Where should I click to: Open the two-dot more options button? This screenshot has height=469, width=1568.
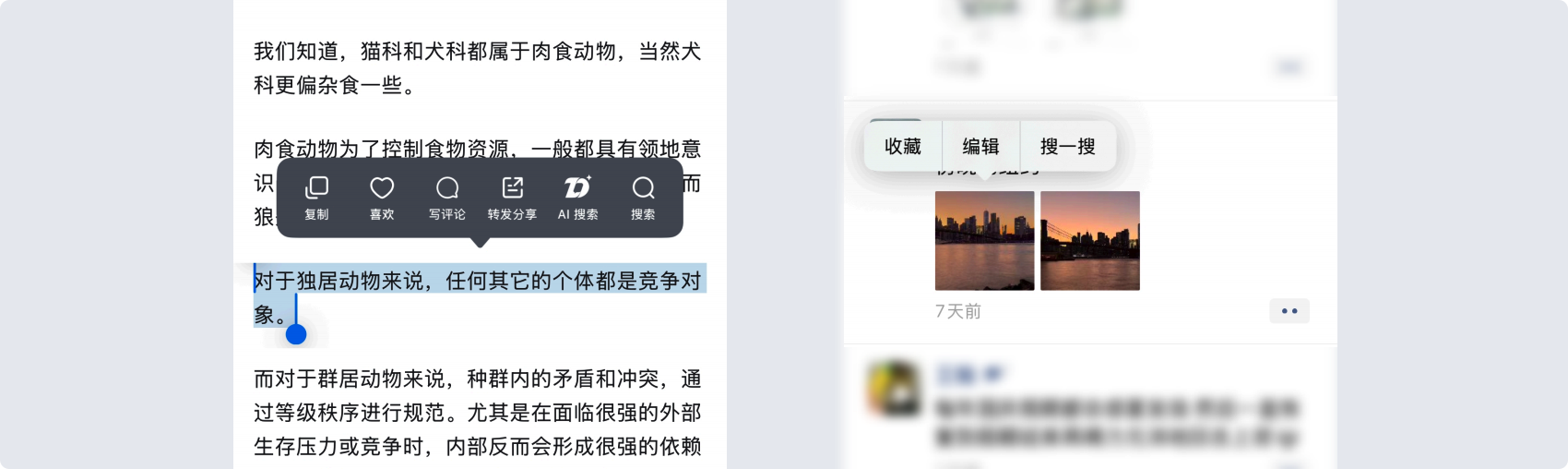1289,311
